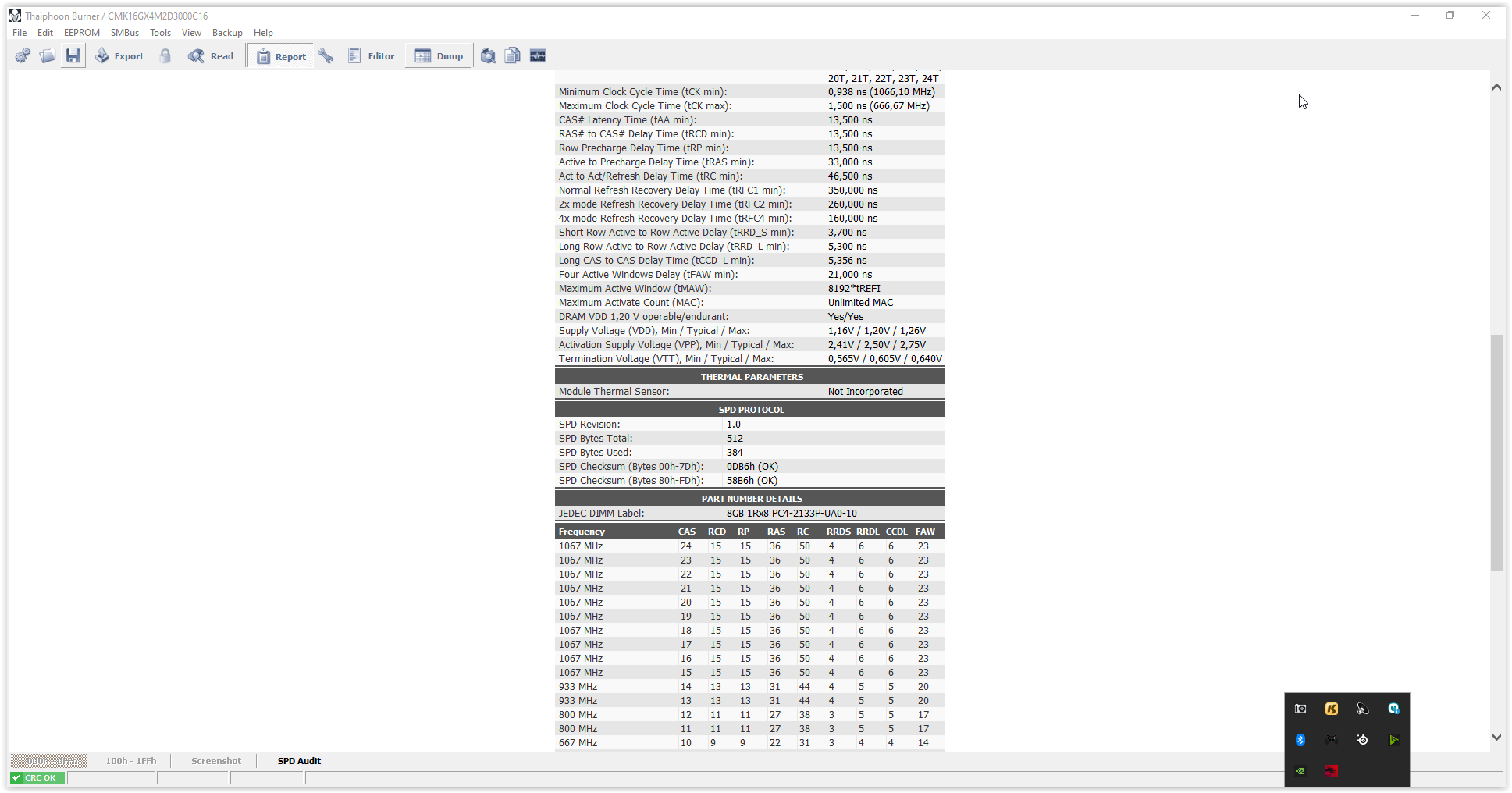Click the 0,938 ns (1066,10 MHz) value

(881, 92)
